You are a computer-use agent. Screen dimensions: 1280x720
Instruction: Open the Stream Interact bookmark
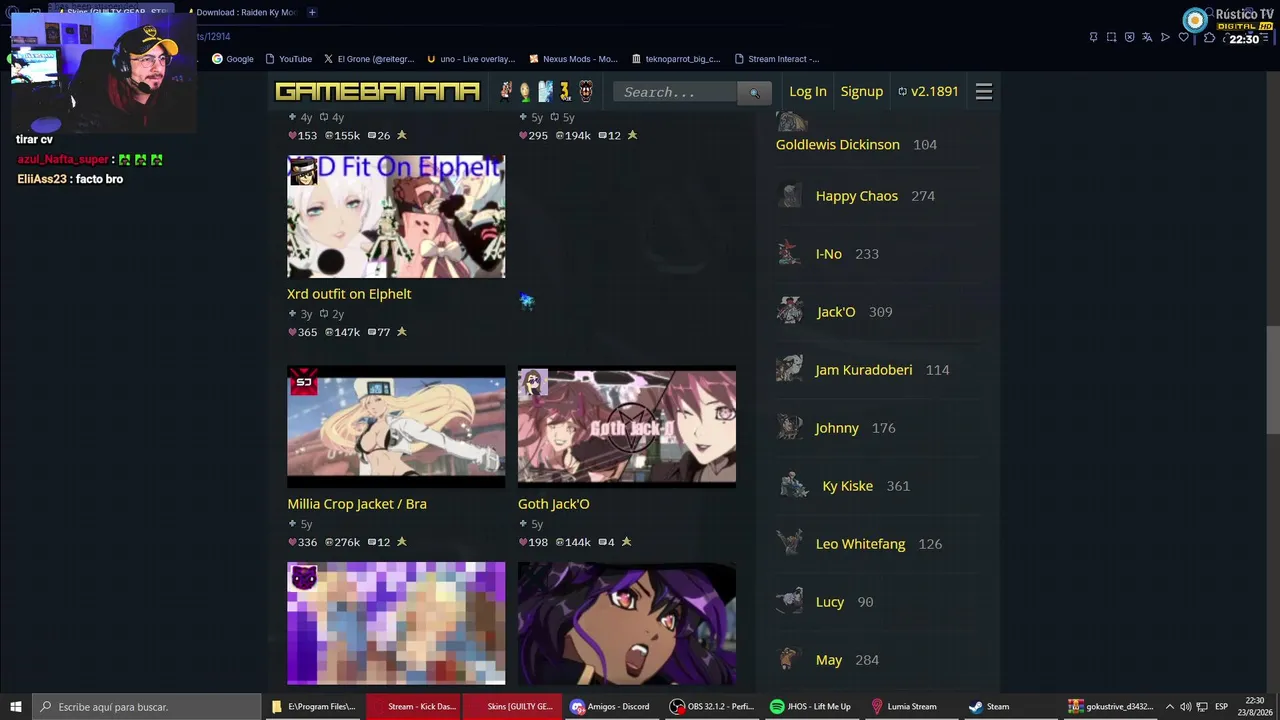pyautogui.click(x=777, y=59)
